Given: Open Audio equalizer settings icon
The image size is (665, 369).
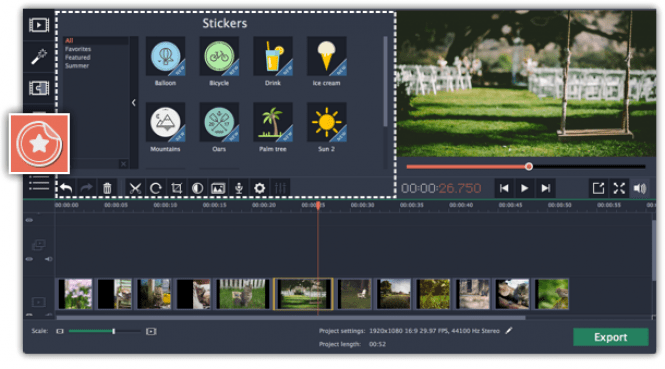Looking at the screenshot, I should [x=280, y=188].
